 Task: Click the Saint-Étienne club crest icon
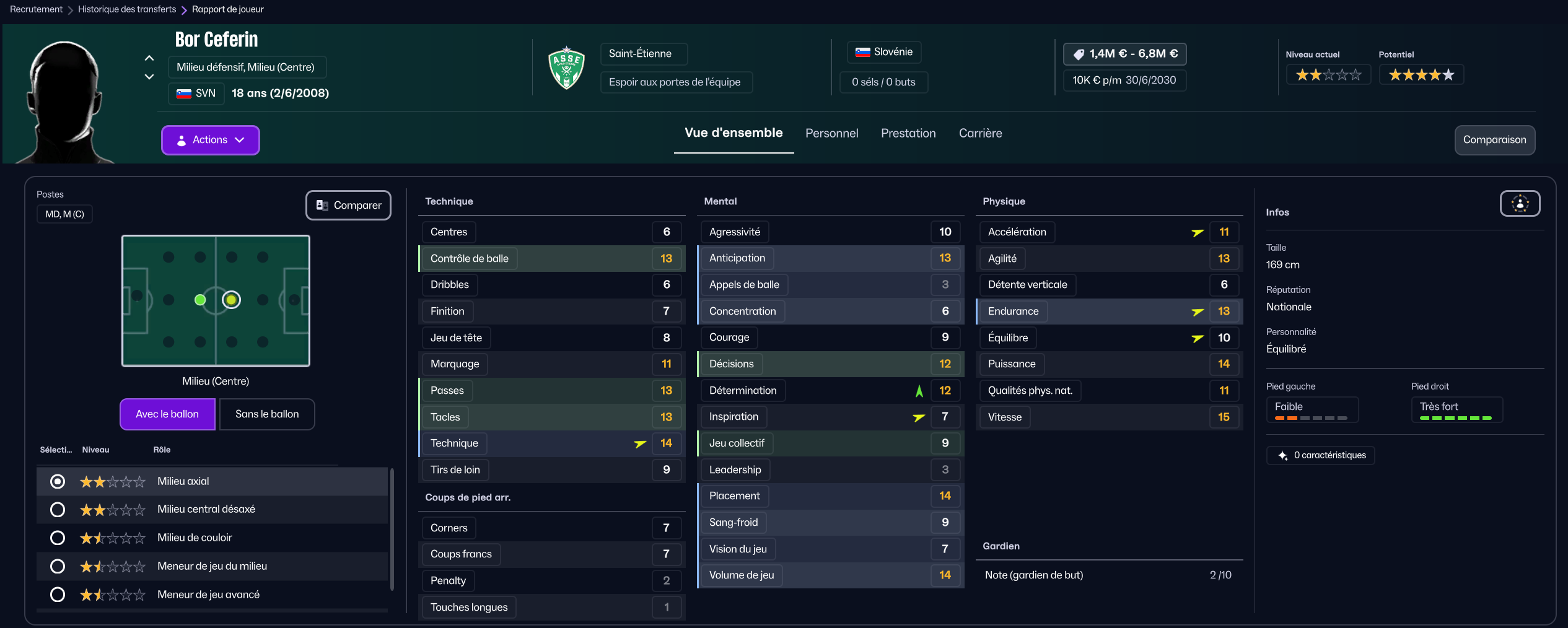pos(566,68)
